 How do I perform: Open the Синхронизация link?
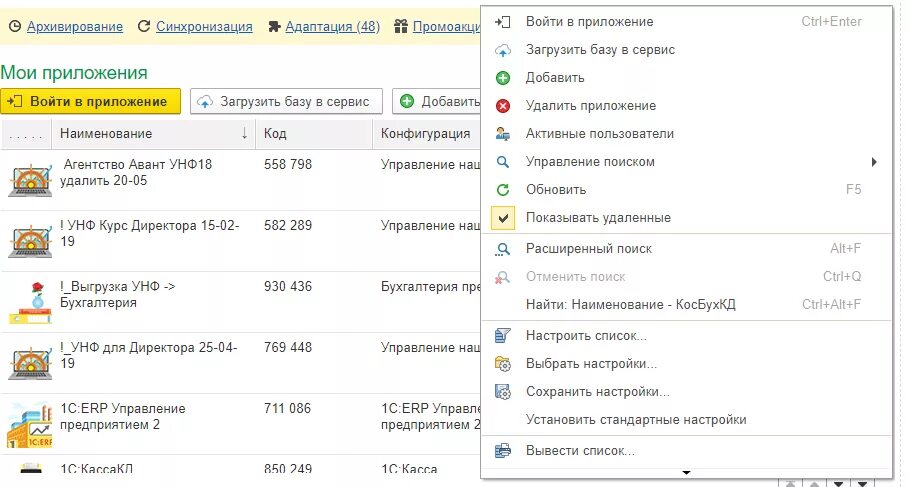[204, 27]
